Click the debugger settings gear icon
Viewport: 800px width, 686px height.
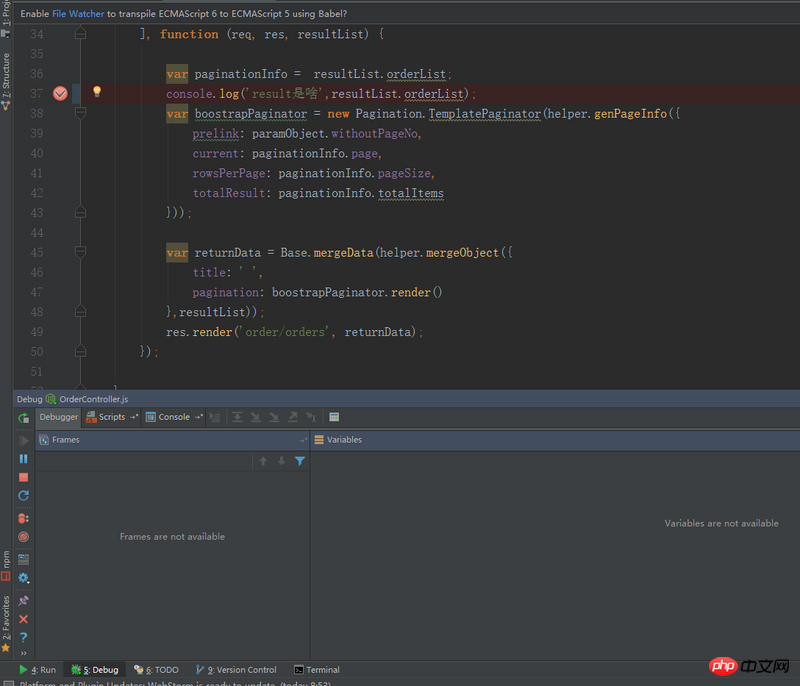(x=23, y=578)
